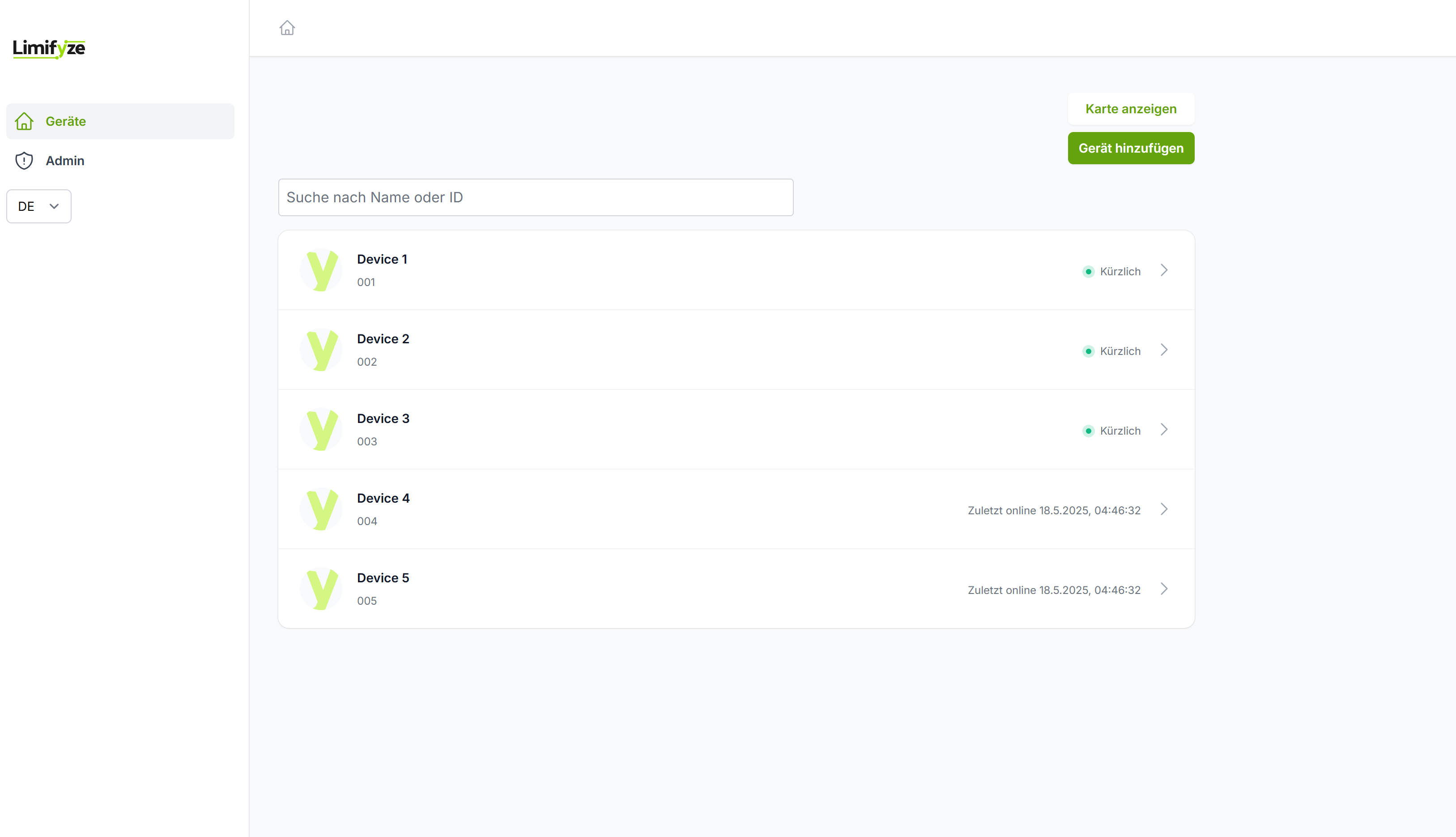Select Geräte menu item
The height and width of the screenshot is (837, 1456).
[x=65, y=121]
